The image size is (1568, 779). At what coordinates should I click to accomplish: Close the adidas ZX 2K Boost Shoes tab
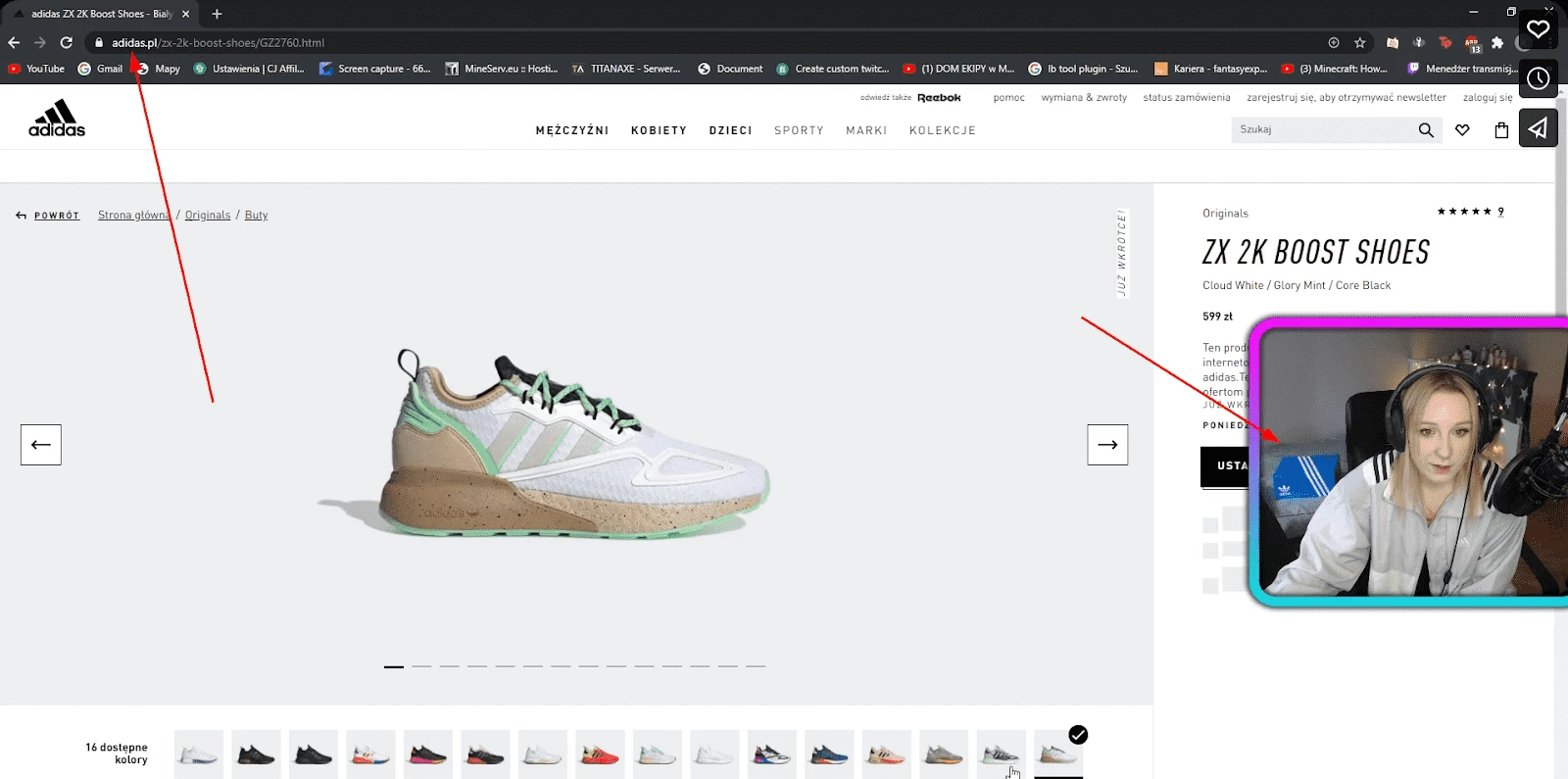pos(186,14)
